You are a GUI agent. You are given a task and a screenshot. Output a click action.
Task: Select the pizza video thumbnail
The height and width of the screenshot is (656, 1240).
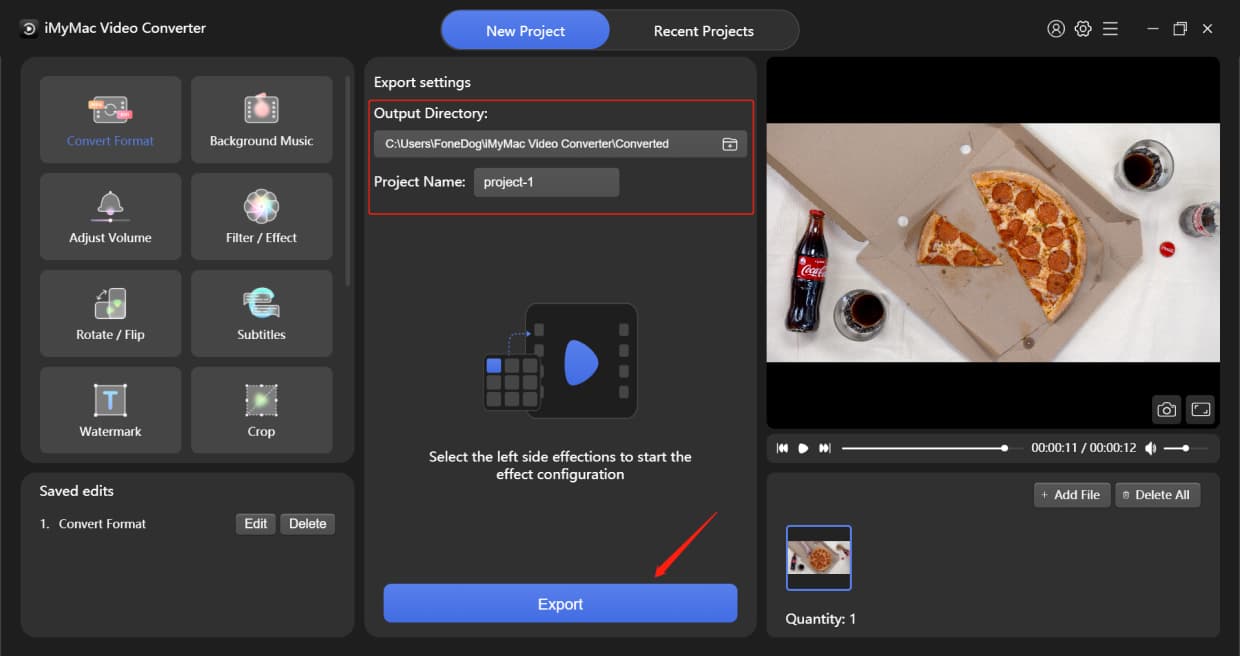(819, 557)
